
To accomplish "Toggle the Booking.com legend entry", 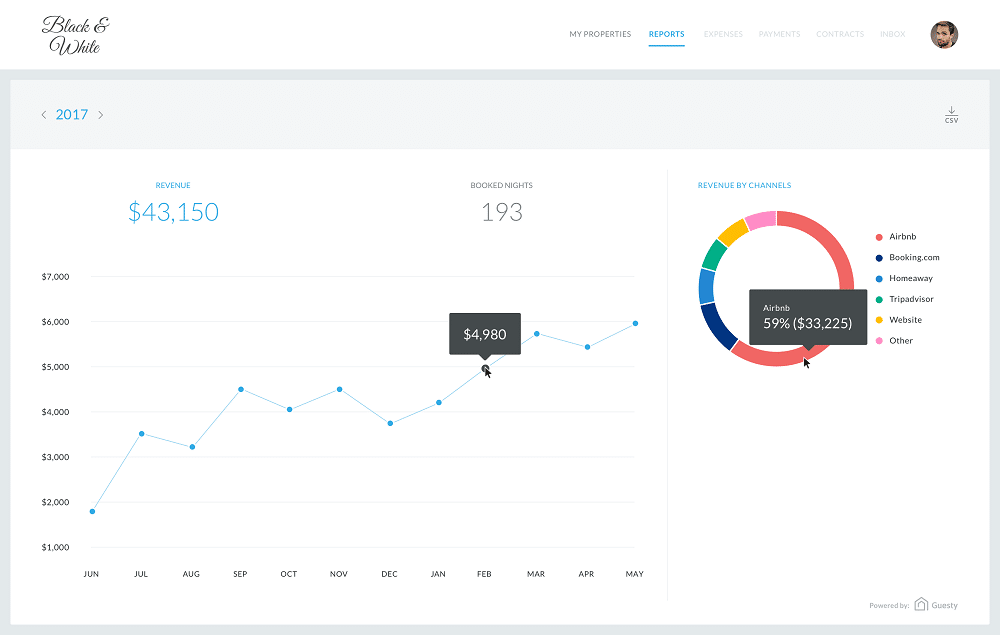I will [x=913, y=258].
